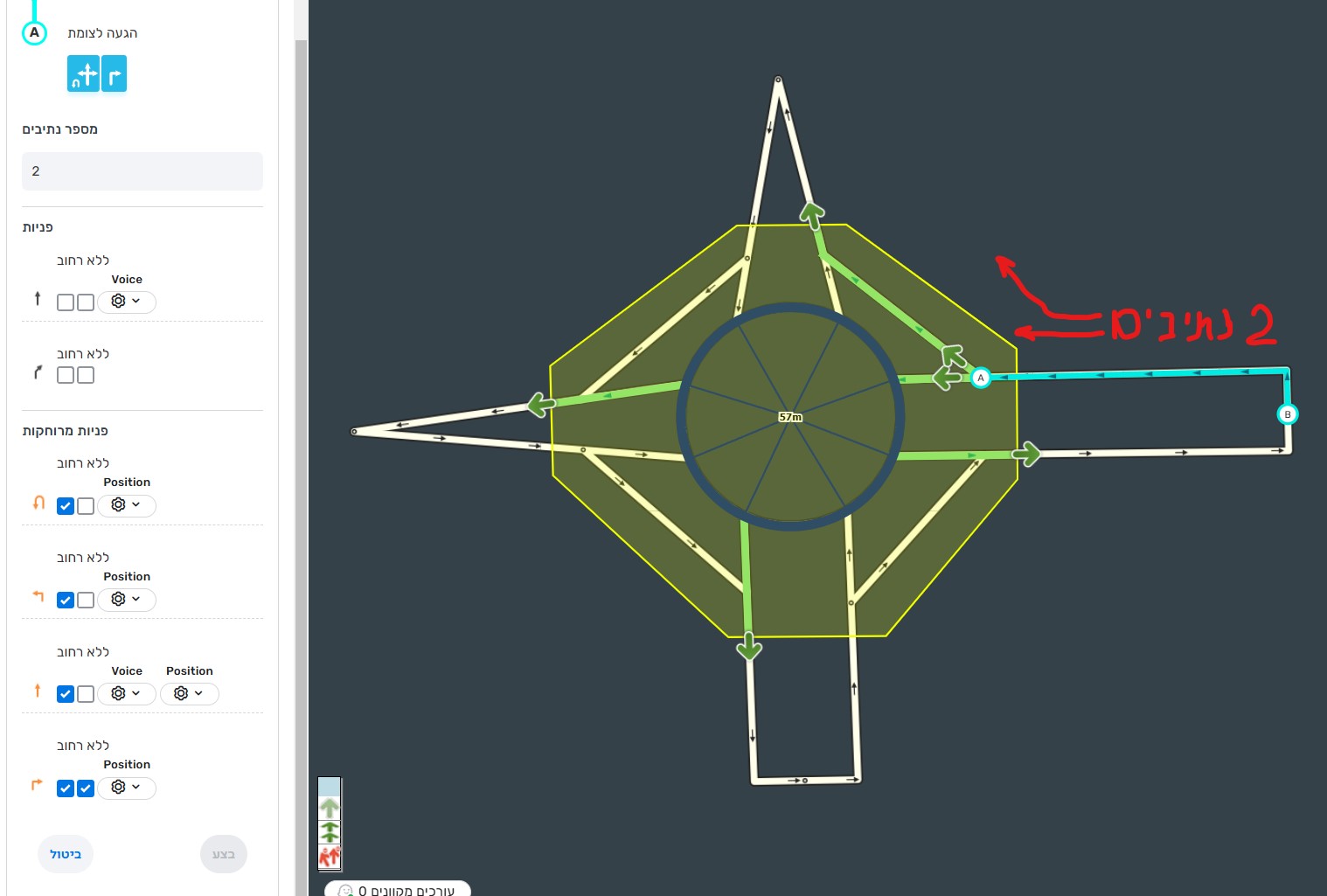
Task: Uncheck first lane for far U-turn
Action: (x=66, y=506)
